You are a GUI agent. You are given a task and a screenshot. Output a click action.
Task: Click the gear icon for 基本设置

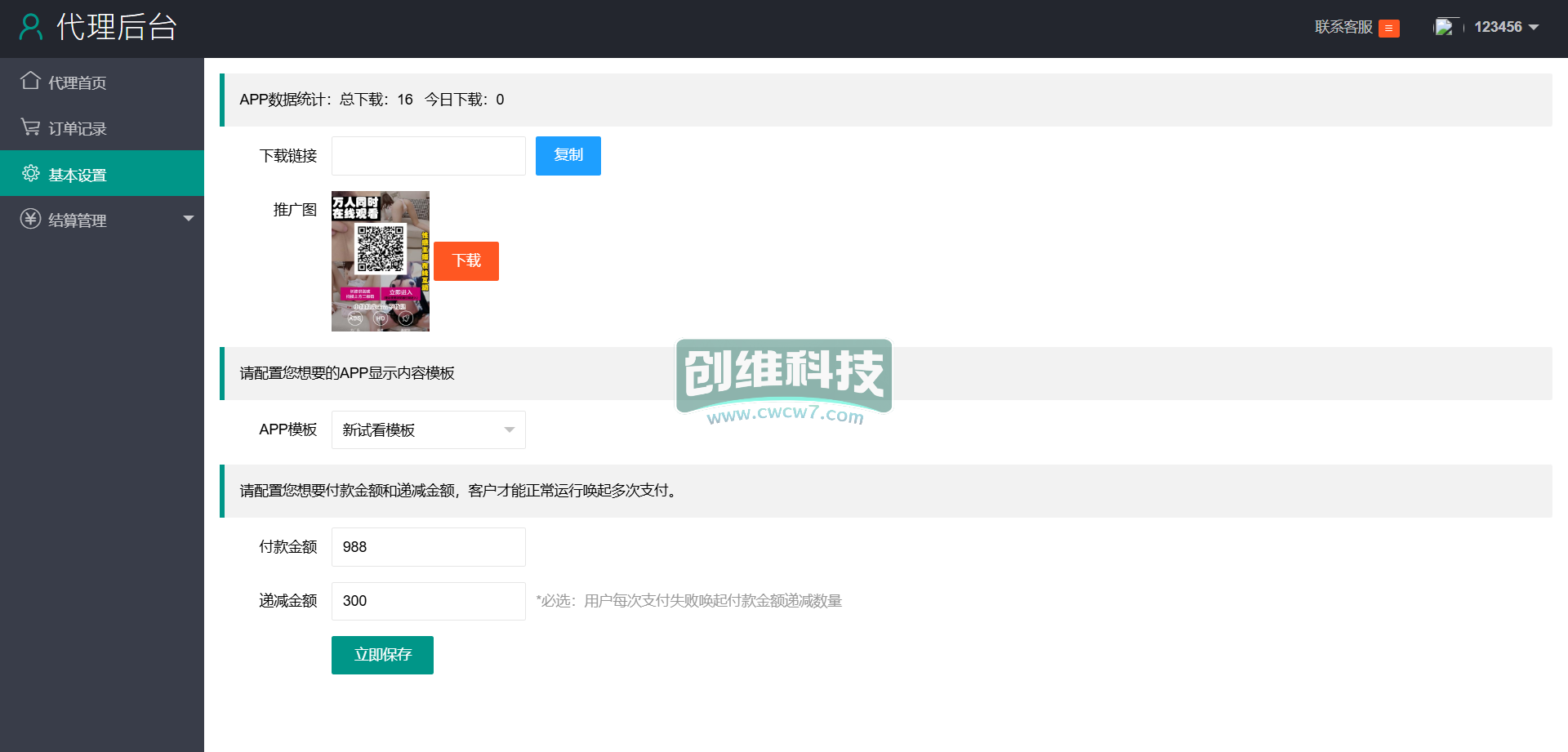(31, 173)
